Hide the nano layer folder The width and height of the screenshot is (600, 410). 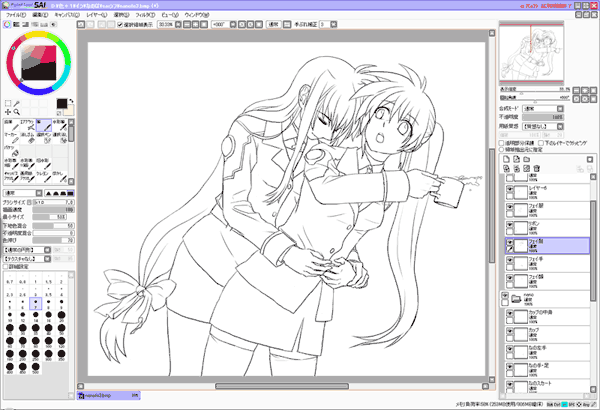point(505,296)
